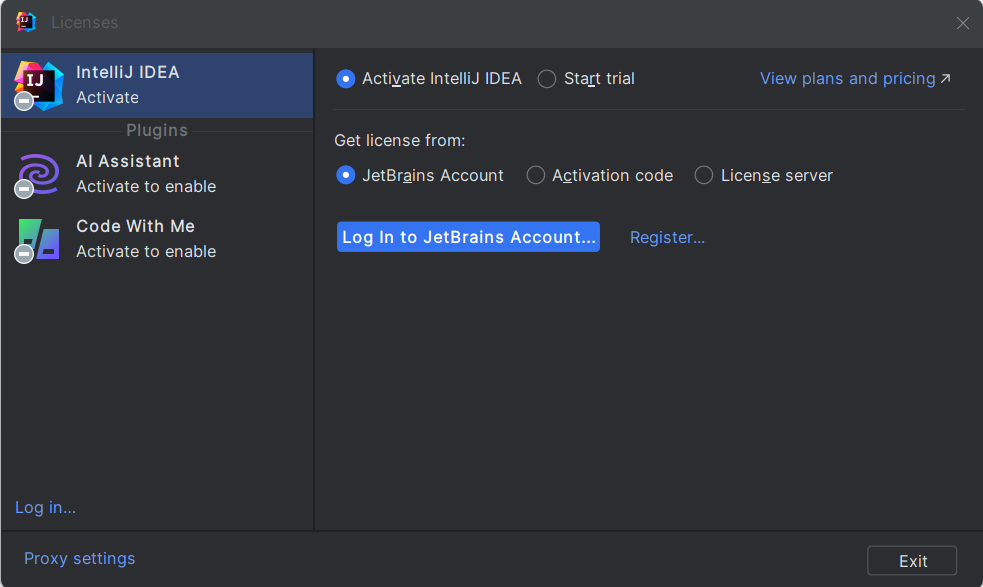This screenshot has height=587, width=983.
Task: Select the "IntelliJ IDEA Activate" list entry text
Action: click(x=128, y=84)
